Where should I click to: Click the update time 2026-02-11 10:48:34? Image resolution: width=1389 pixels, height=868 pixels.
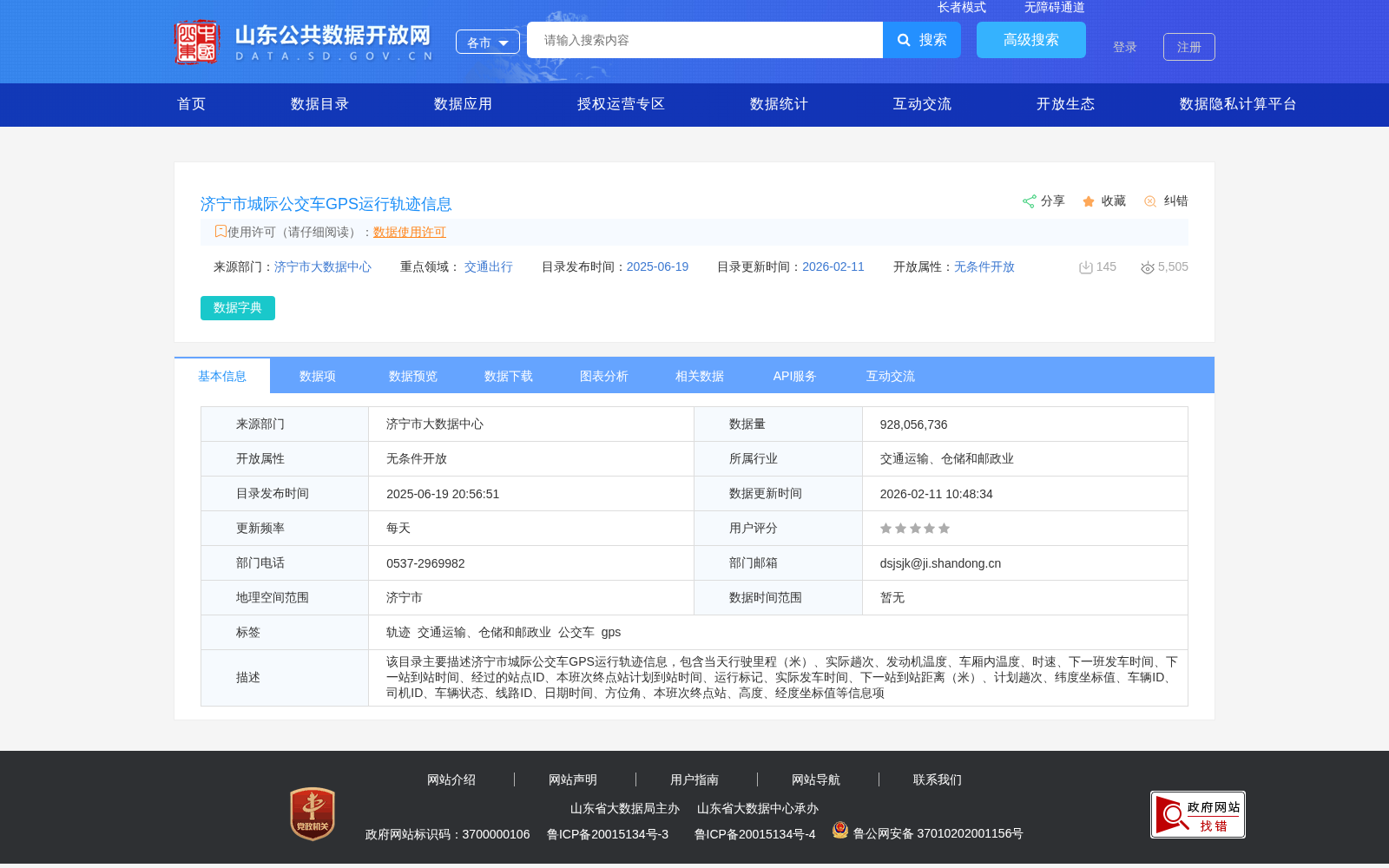(x=936, y=494)
